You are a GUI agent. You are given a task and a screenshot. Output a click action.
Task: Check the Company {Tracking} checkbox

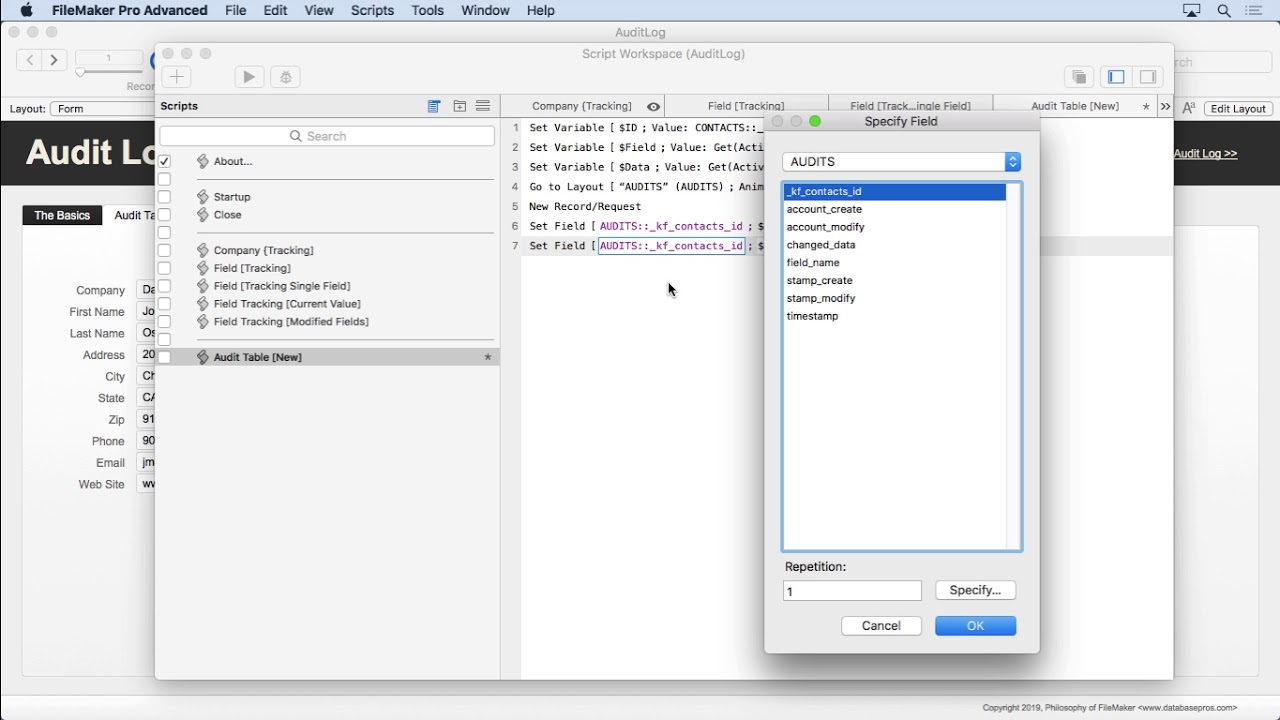click(165, 250)
